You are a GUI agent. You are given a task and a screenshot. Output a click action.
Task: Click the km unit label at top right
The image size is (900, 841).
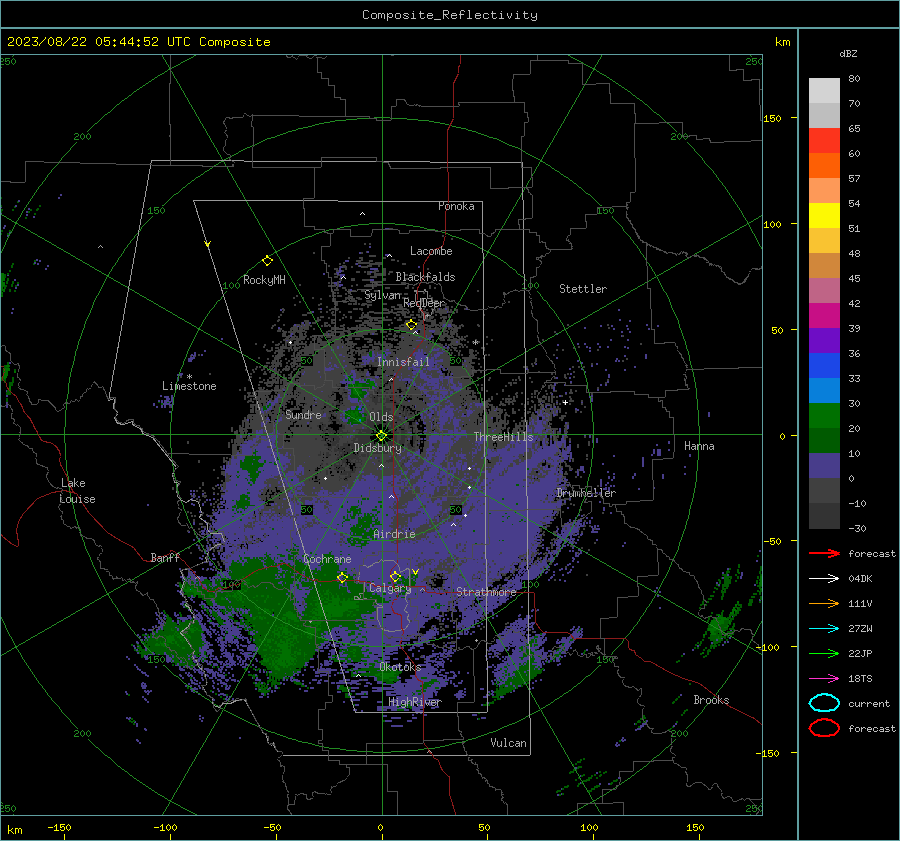782,42
